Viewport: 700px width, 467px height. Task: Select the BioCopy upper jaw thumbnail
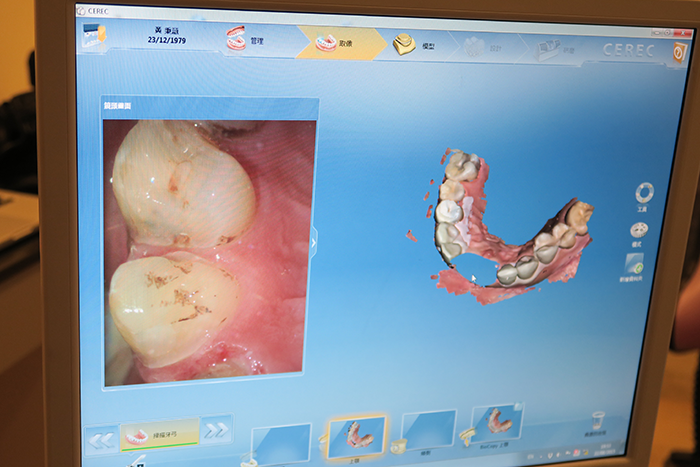point(496,422)
